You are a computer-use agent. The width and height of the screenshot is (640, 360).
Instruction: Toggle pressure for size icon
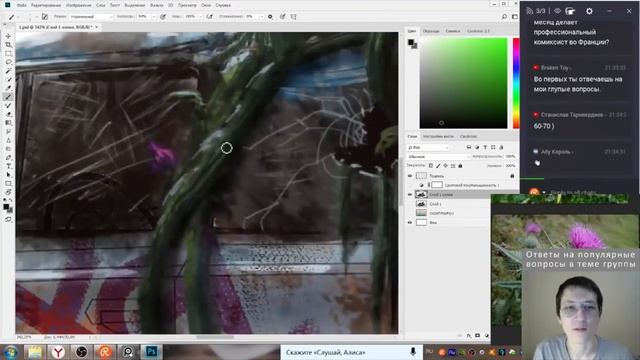pos(282,17)
